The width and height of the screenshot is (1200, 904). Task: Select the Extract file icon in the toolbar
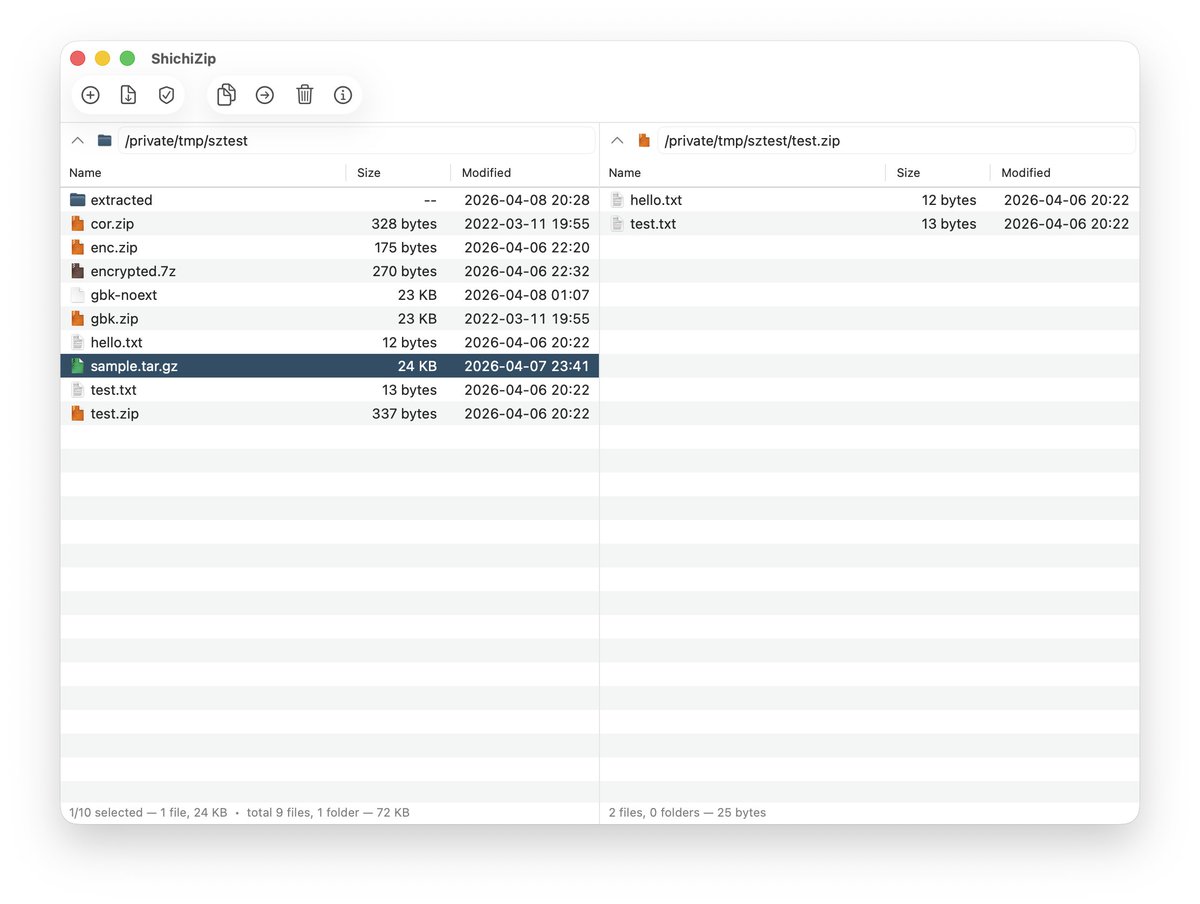[x=127, y=94]
